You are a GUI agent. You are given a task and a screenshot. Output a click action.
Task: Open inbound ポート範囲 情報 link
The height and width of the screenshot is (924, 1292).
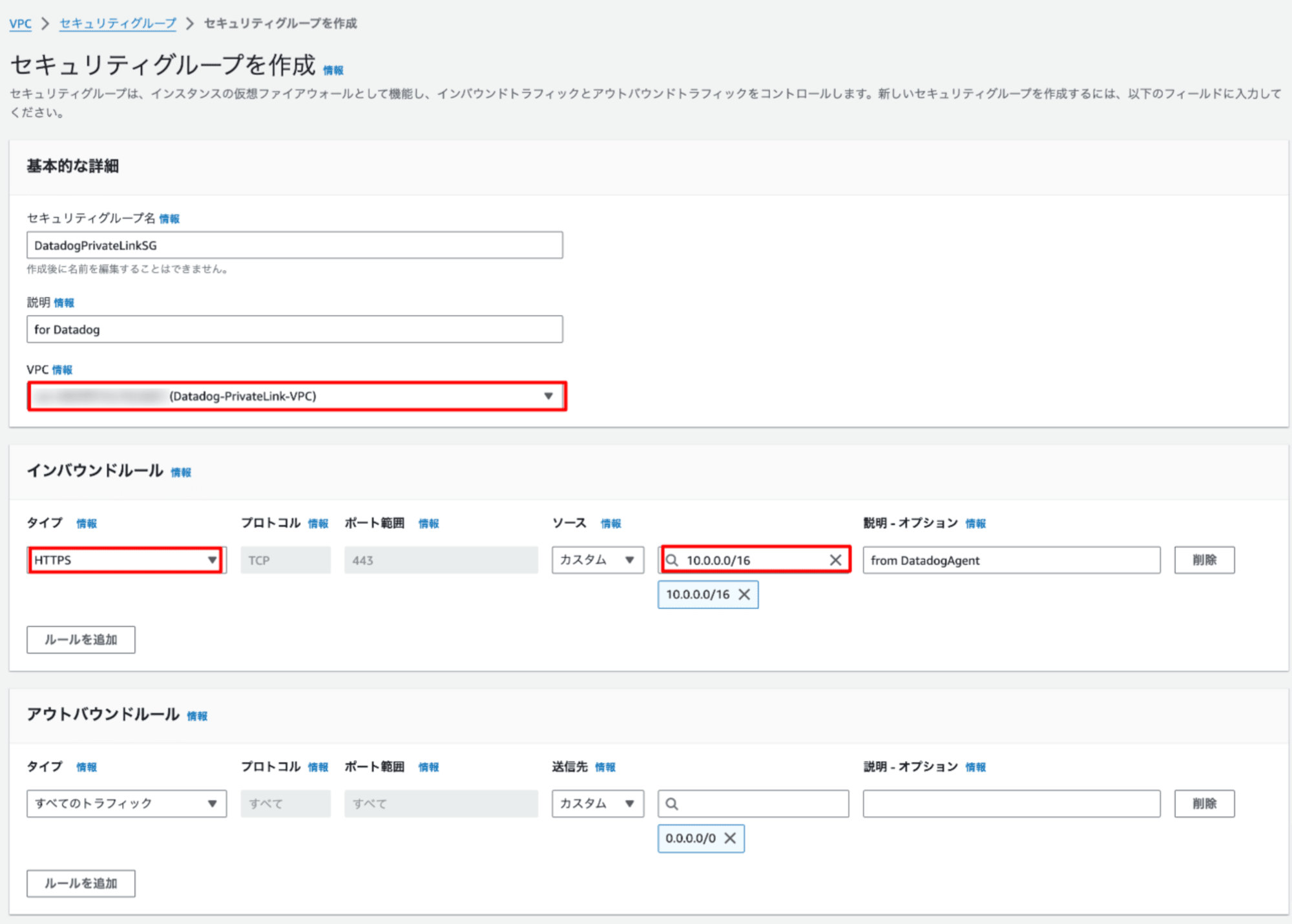[428, 524]
